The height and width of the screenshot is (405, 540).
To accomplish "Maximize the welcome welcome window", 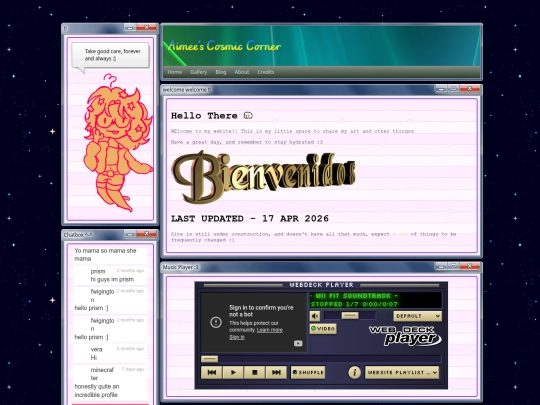I will (454, 89).
